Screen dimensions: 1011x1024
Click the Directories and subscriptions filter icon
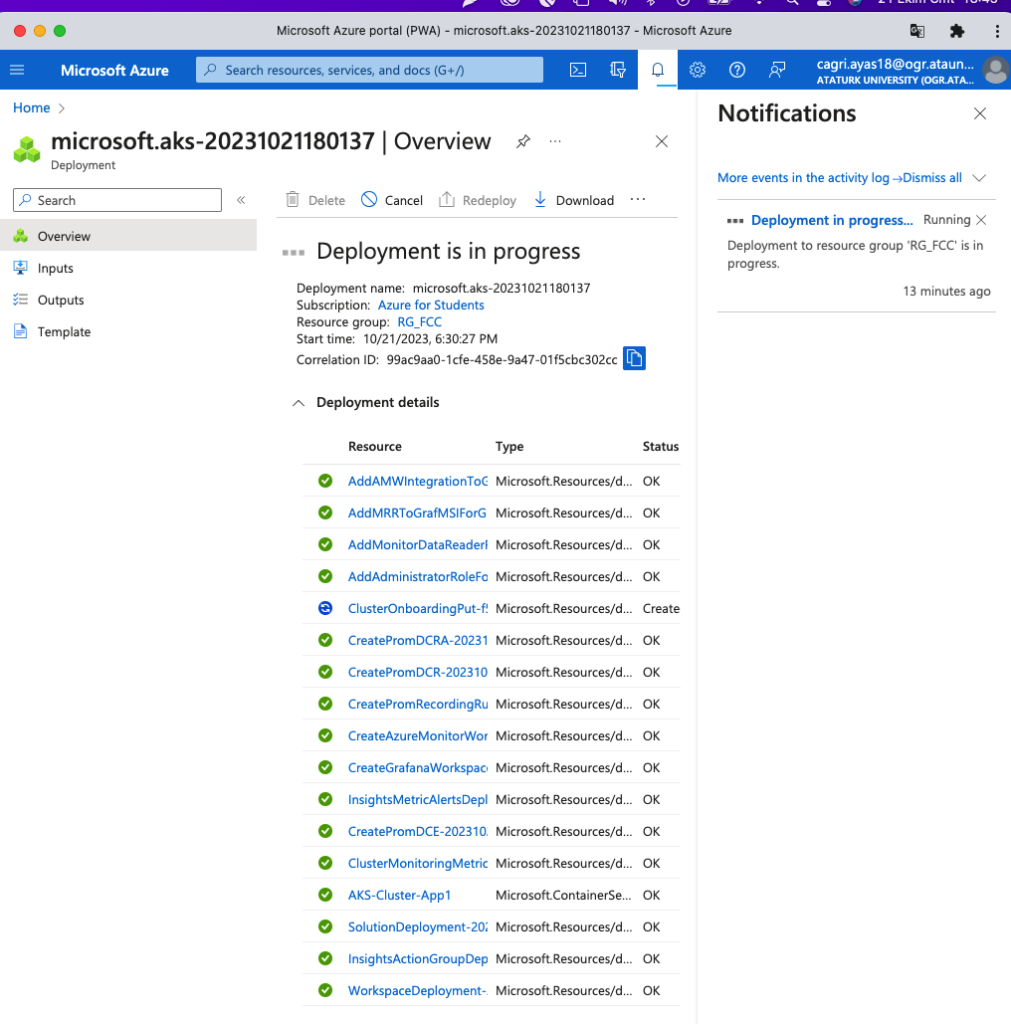(618, 70)
